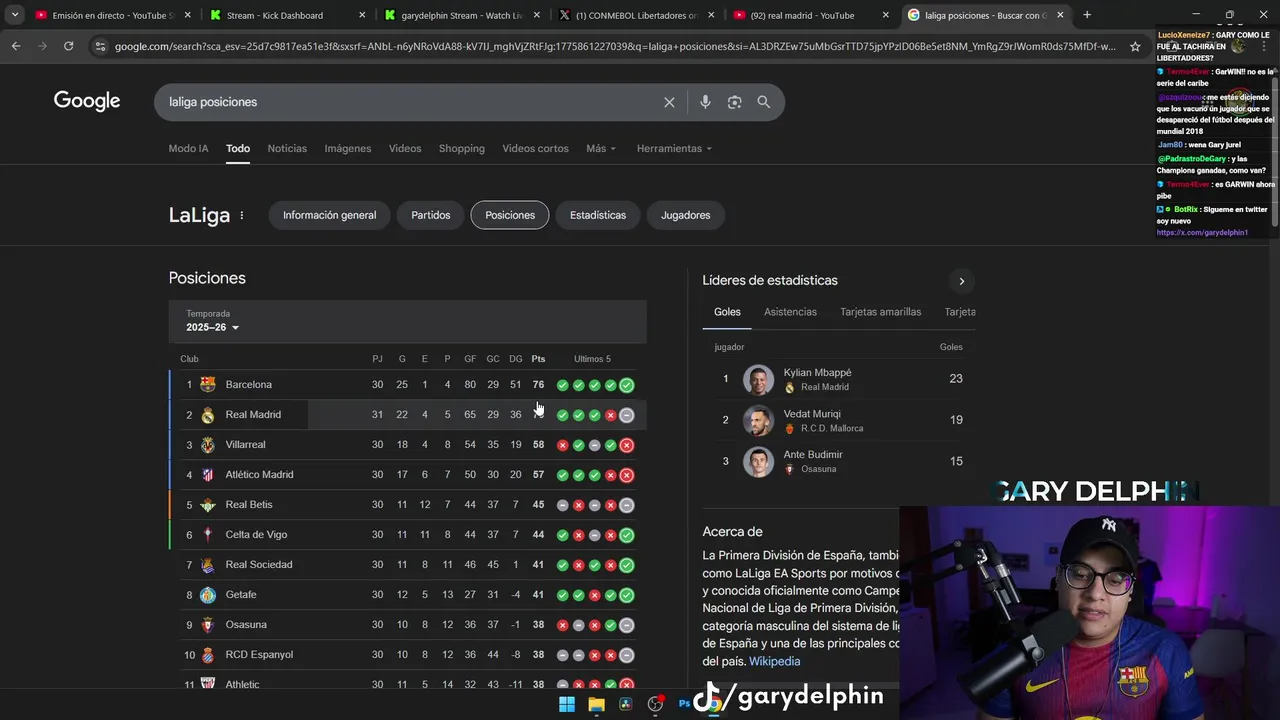Open File Explorer from taskbar
Screen dimensions: 1280x720
pos(597,704)
